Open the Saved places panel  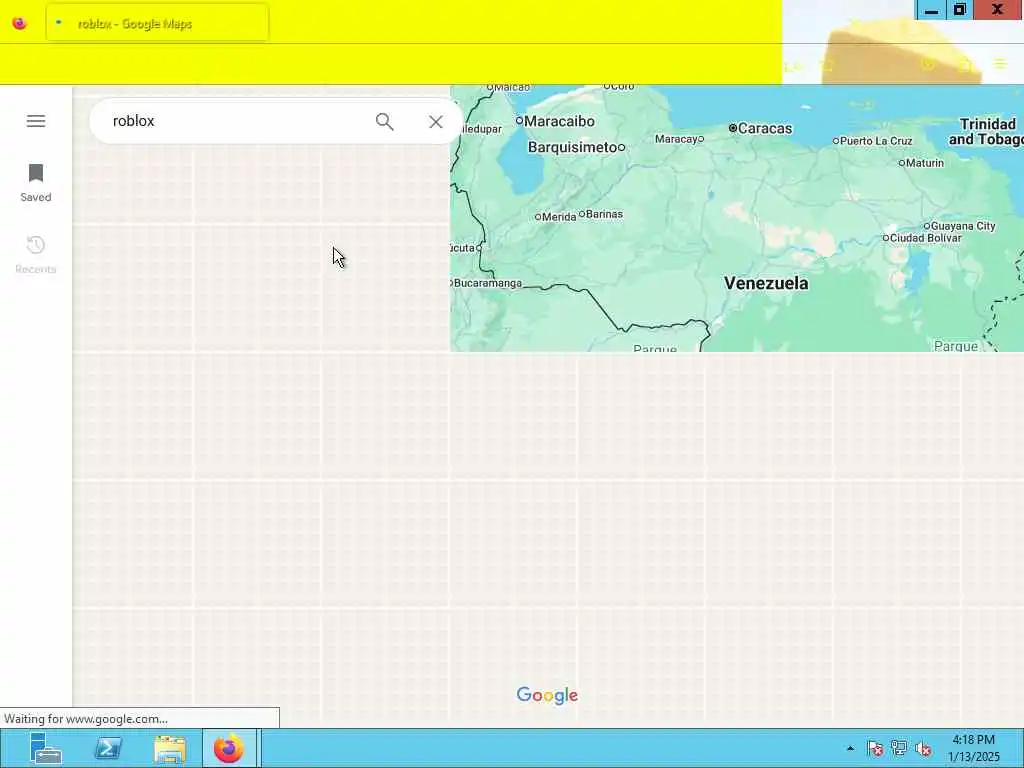pyautogui.click(x=36, y=183)
